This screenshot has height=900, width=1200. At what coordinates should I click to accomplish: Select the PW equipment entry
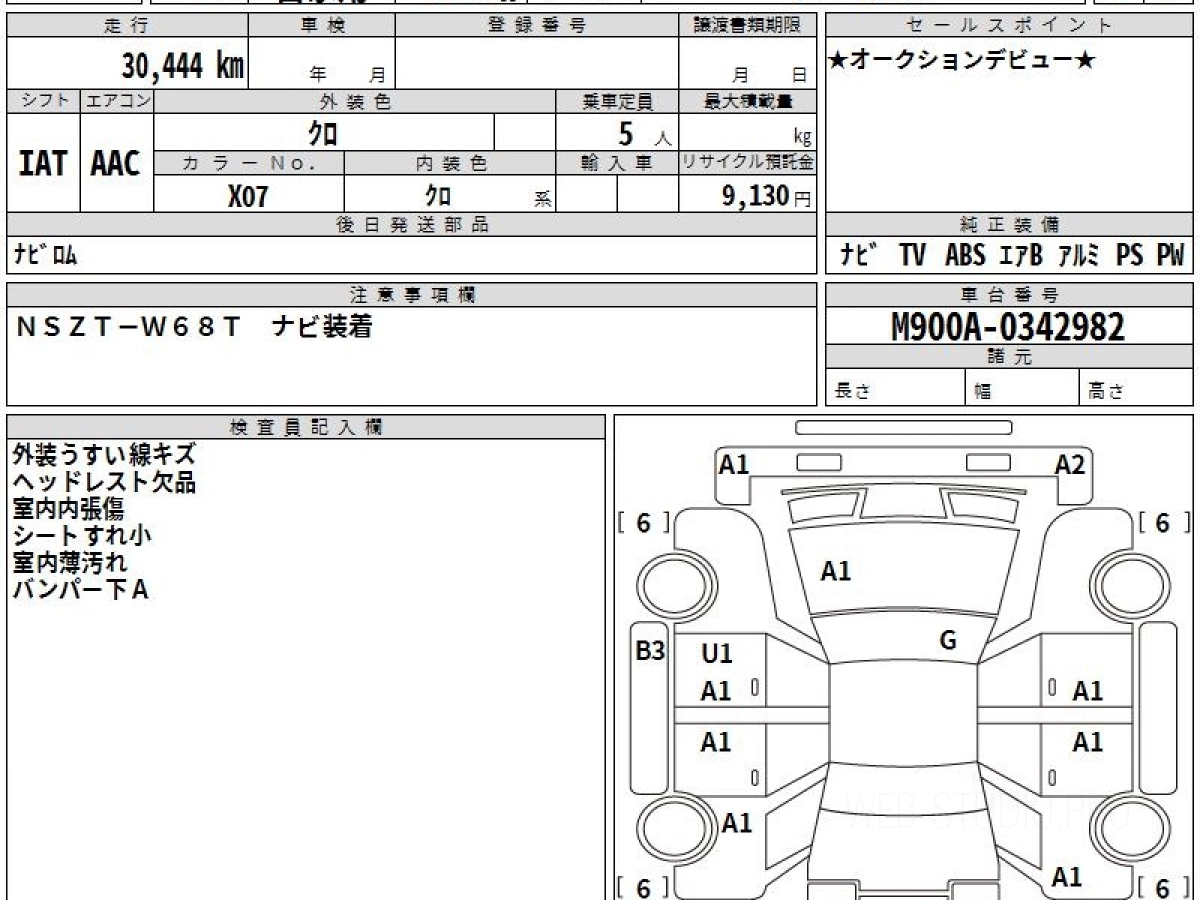pyautogui.click(x=1170, y=256)
